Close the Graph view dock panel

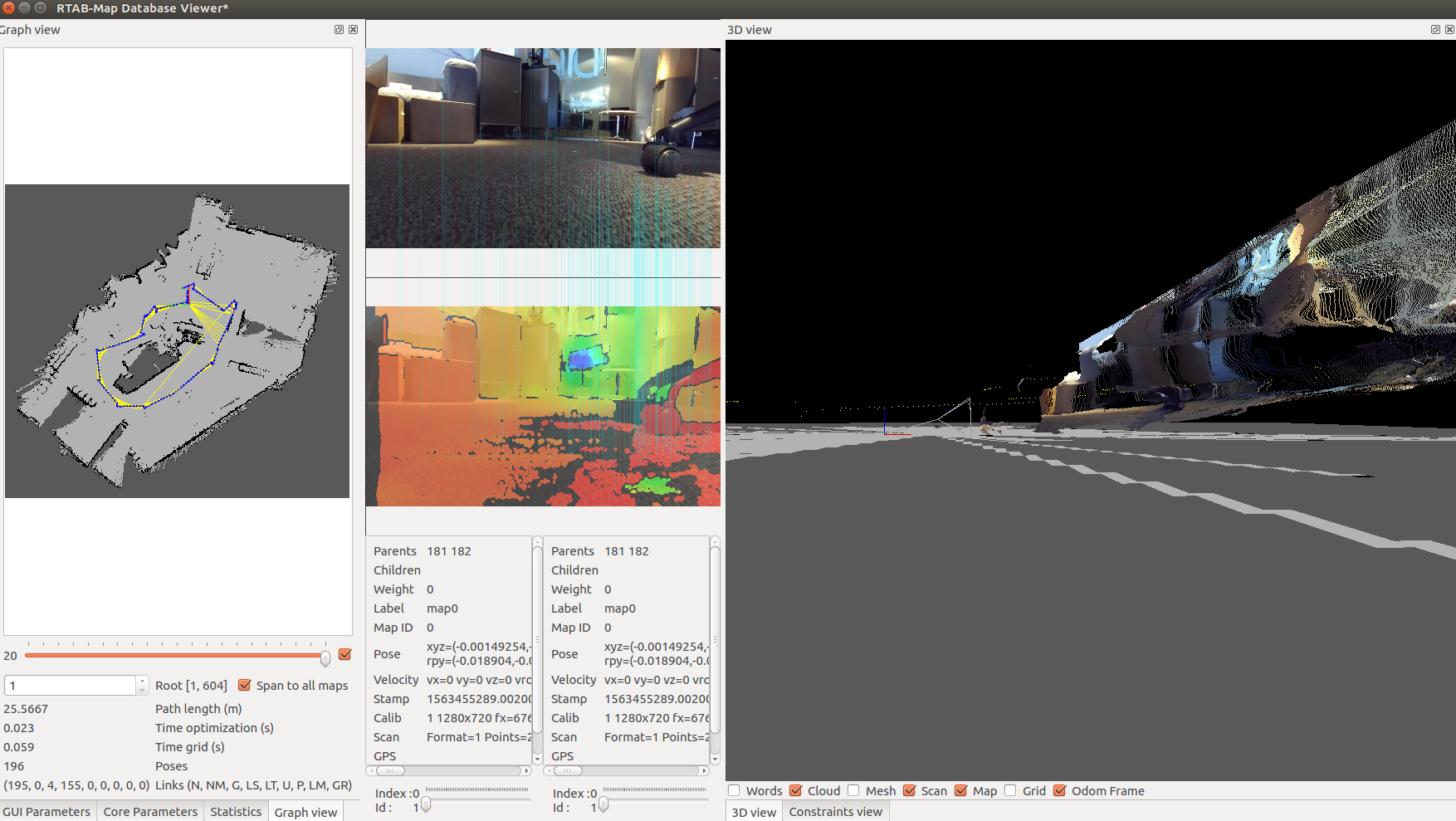point(353,29)
